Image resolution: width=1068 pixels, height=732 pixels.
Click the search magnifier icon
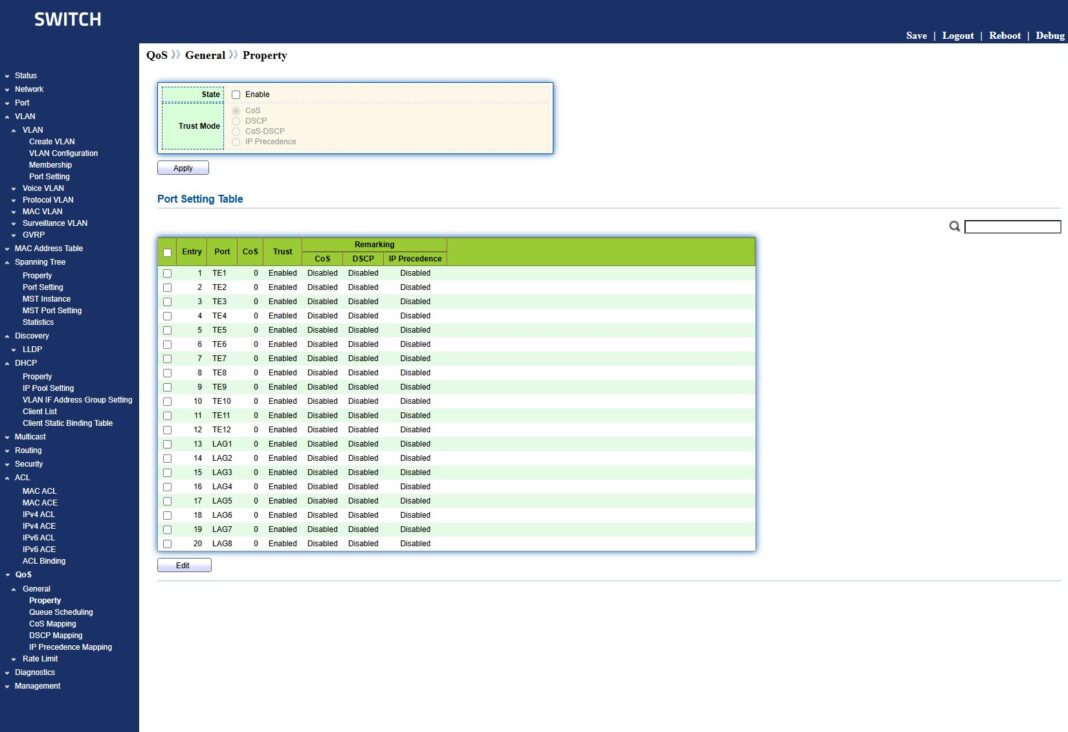955,227
